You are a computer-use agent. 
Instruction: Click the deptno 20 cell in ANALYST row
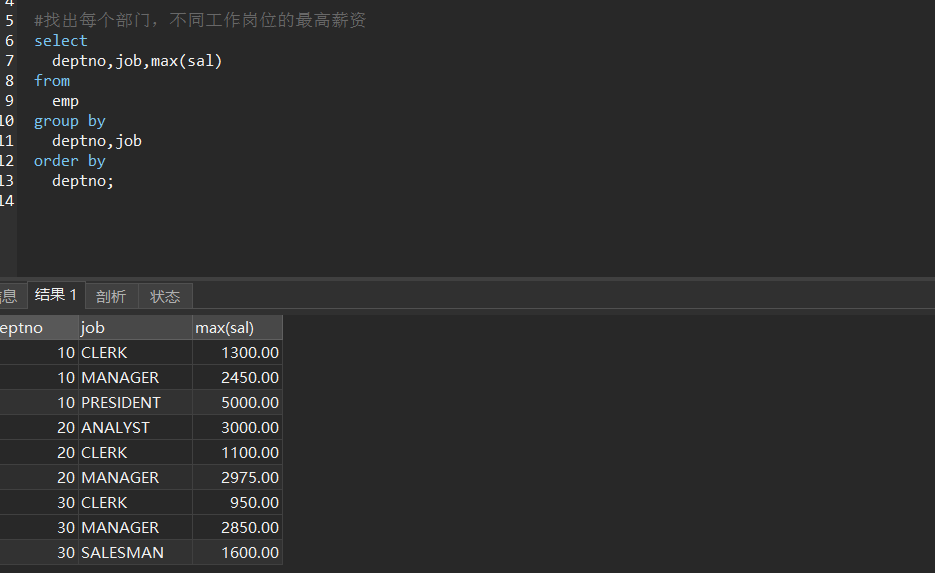pos(39,428)
